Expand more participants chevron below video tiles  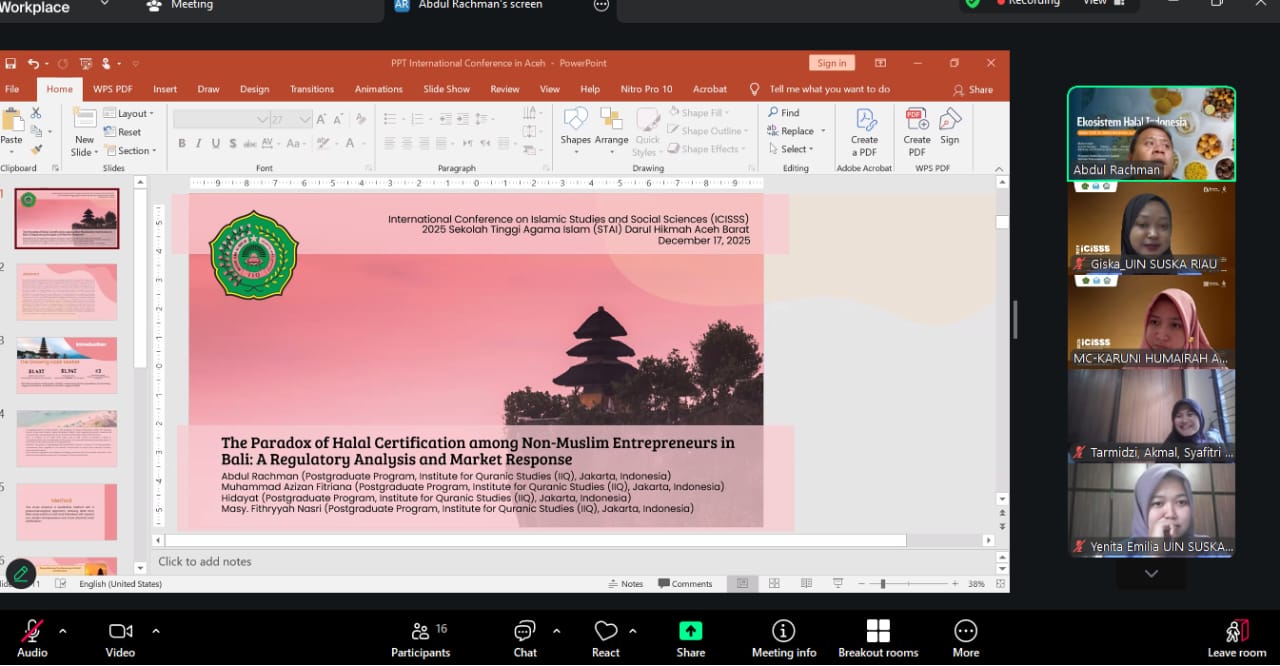point(1151,574)
